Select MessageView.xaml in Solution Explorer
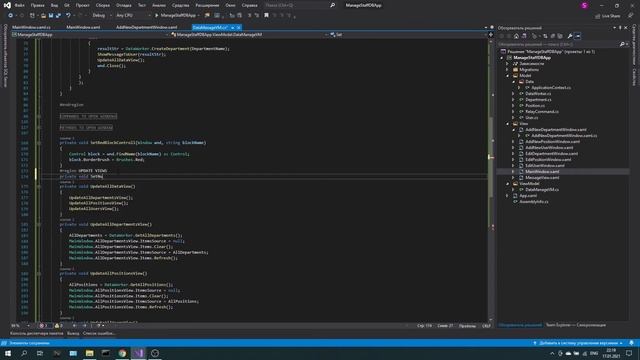 coord(542,178)
